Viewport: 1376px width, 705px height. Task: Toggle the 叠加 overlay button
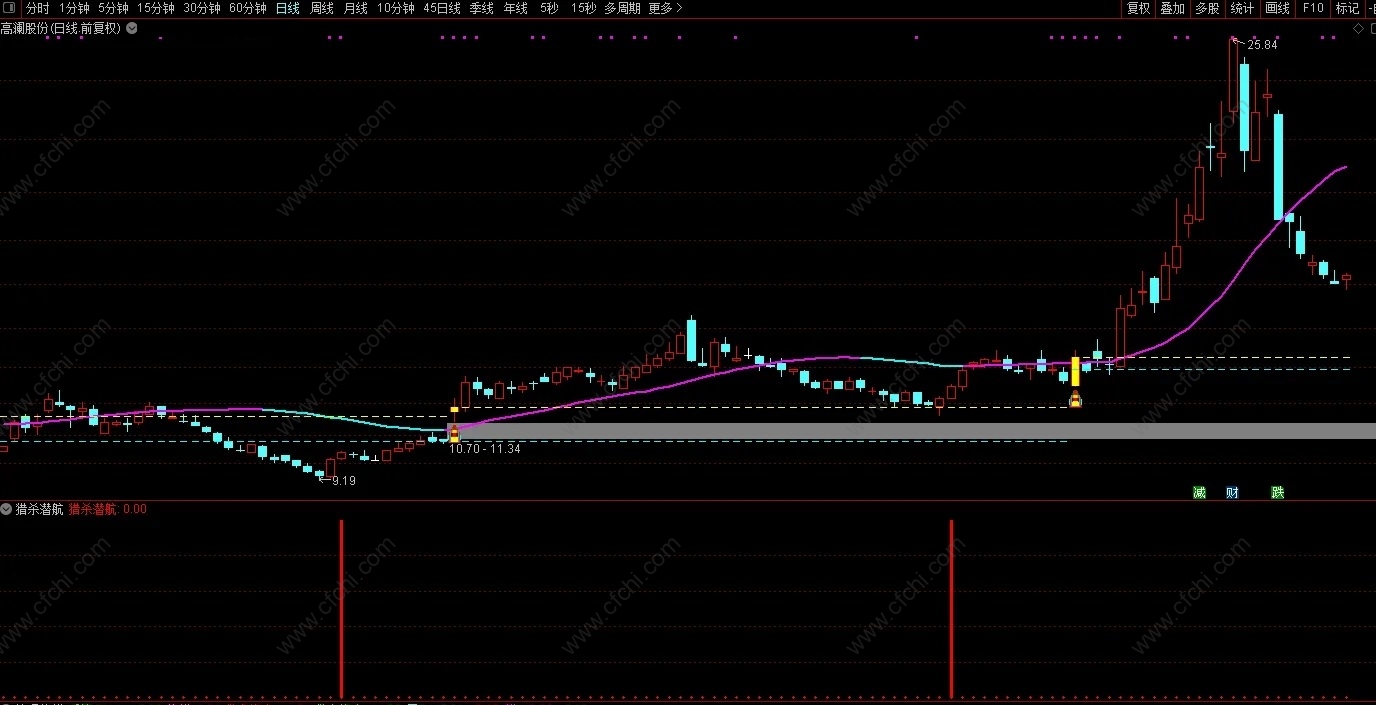1172,8
